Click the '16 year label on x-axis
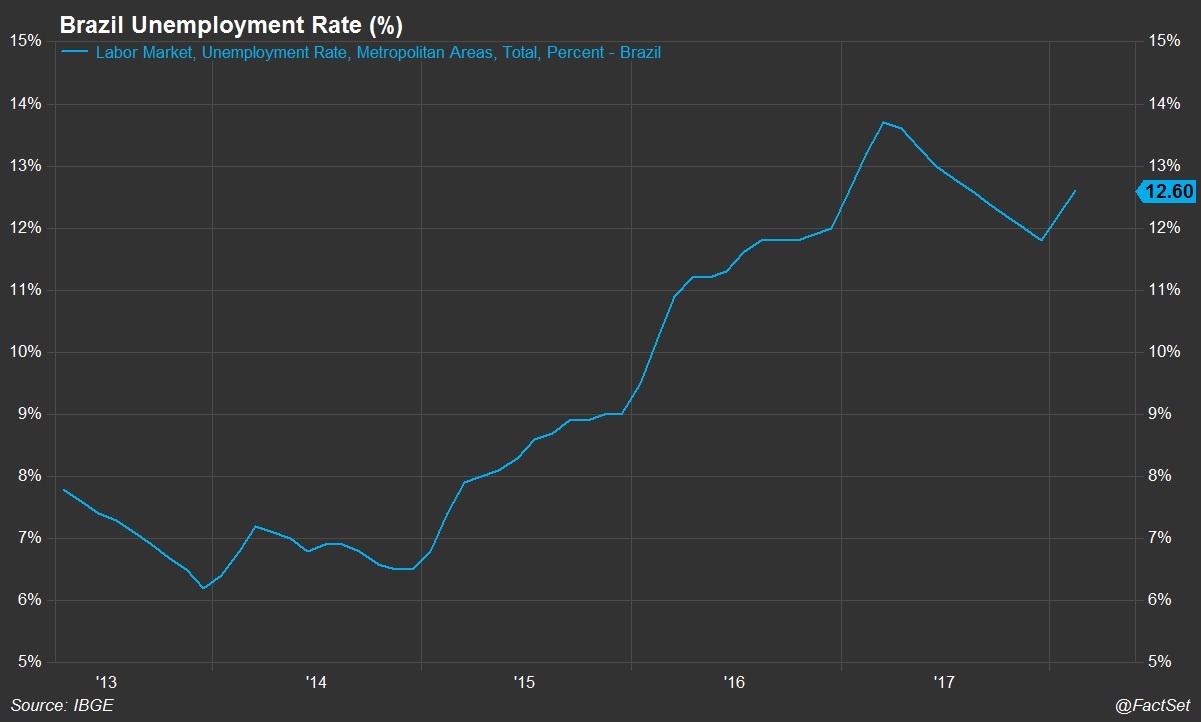This screenshot has height=722, width=1201. point(734,683)
